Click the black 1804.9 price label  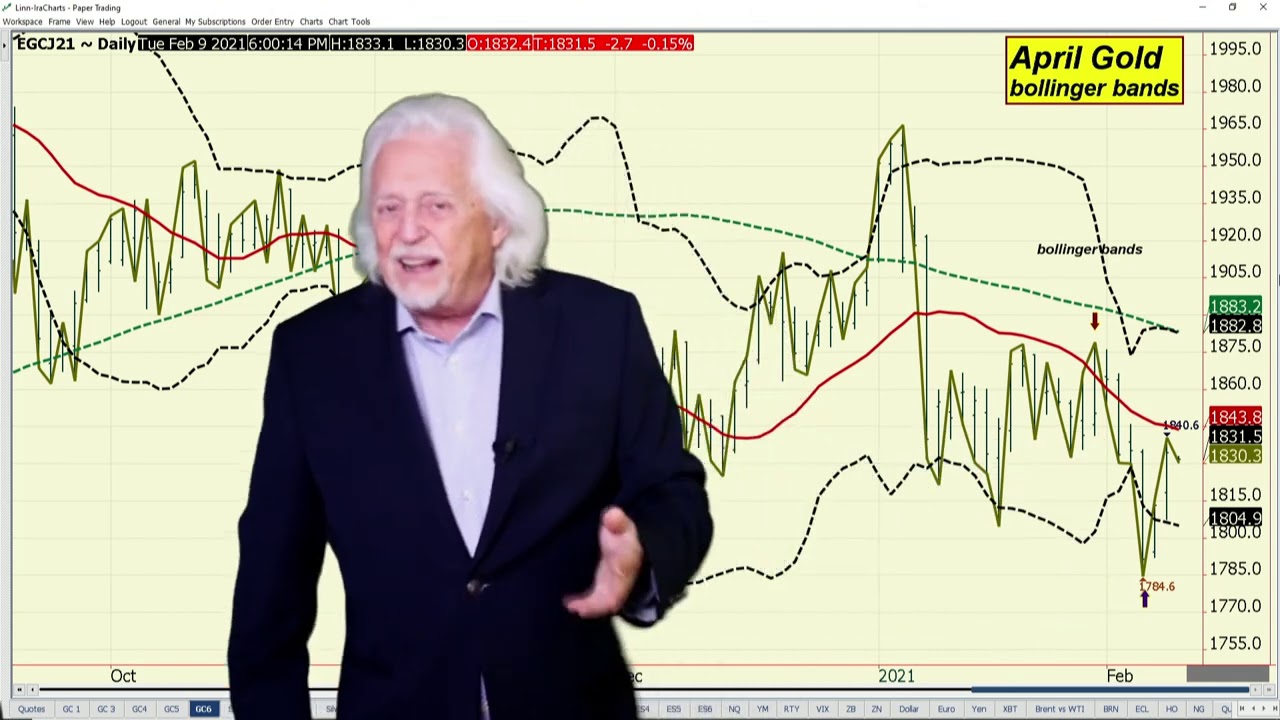1235,518
